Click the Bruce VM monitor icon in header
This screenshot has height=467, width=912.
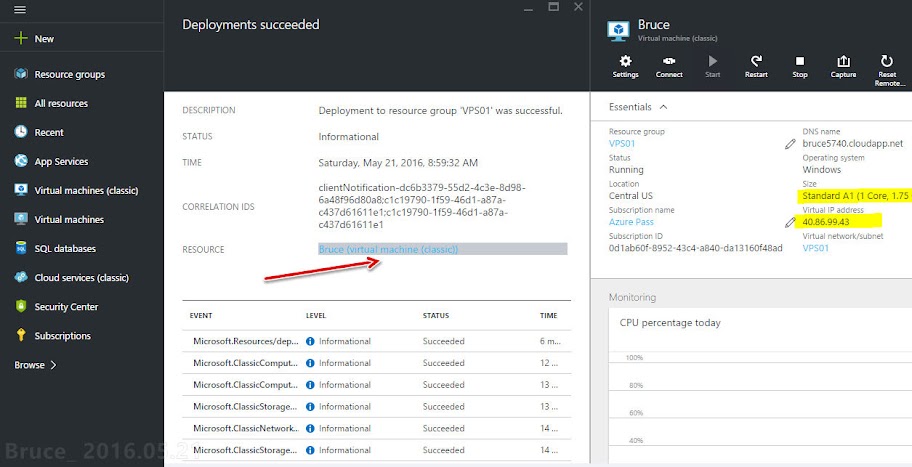[x=618, y=30]
